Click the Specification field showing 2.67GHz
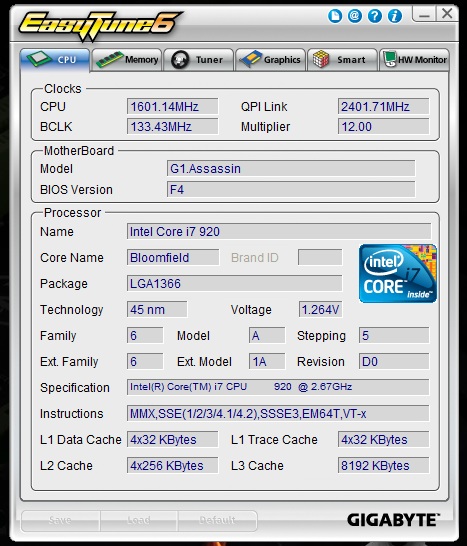The image size is (467, 546). point(278,387)
